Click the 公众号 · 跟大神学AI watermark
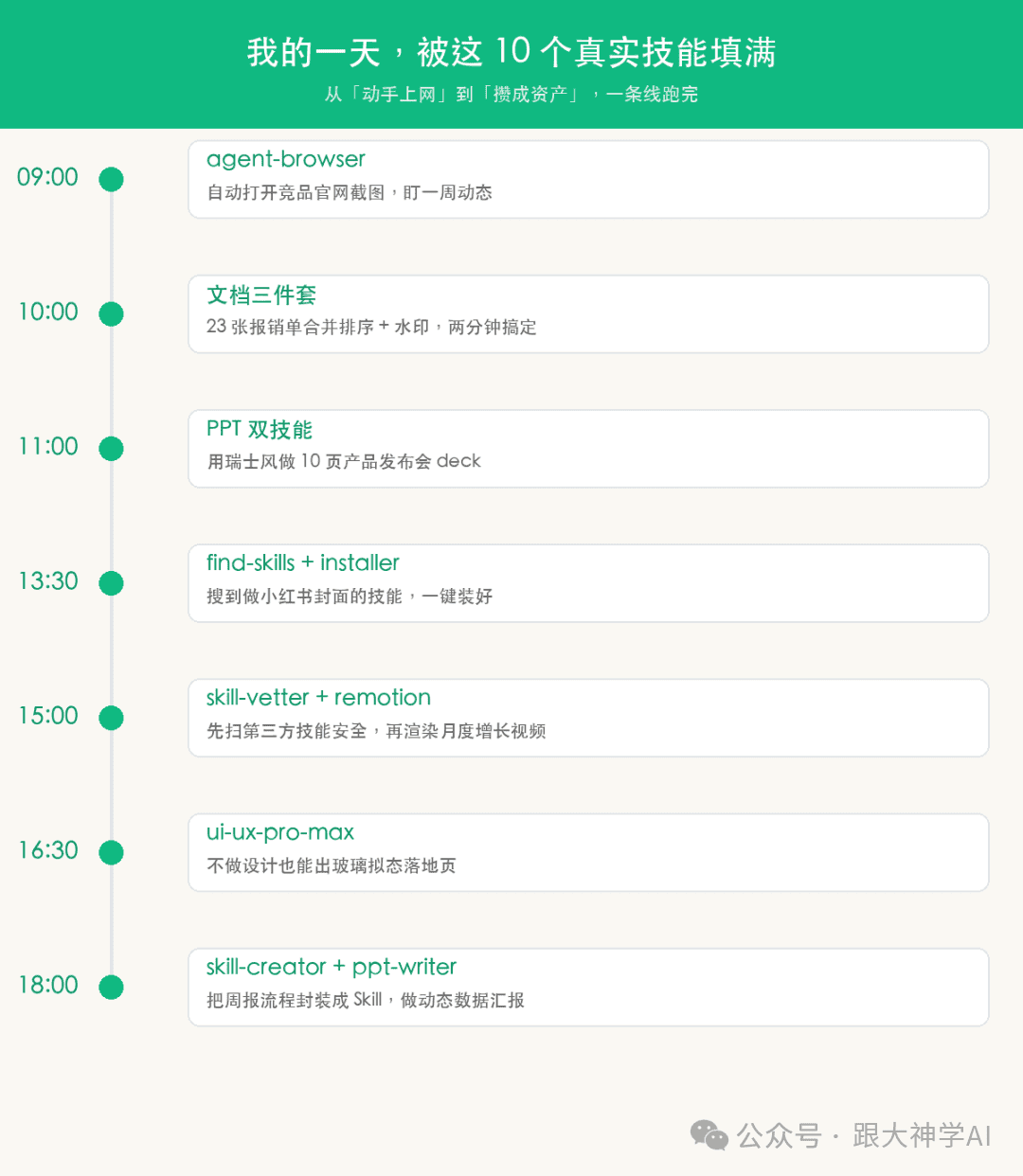The height and width of the screenshot is (1176, 1023). (864, 1134)
